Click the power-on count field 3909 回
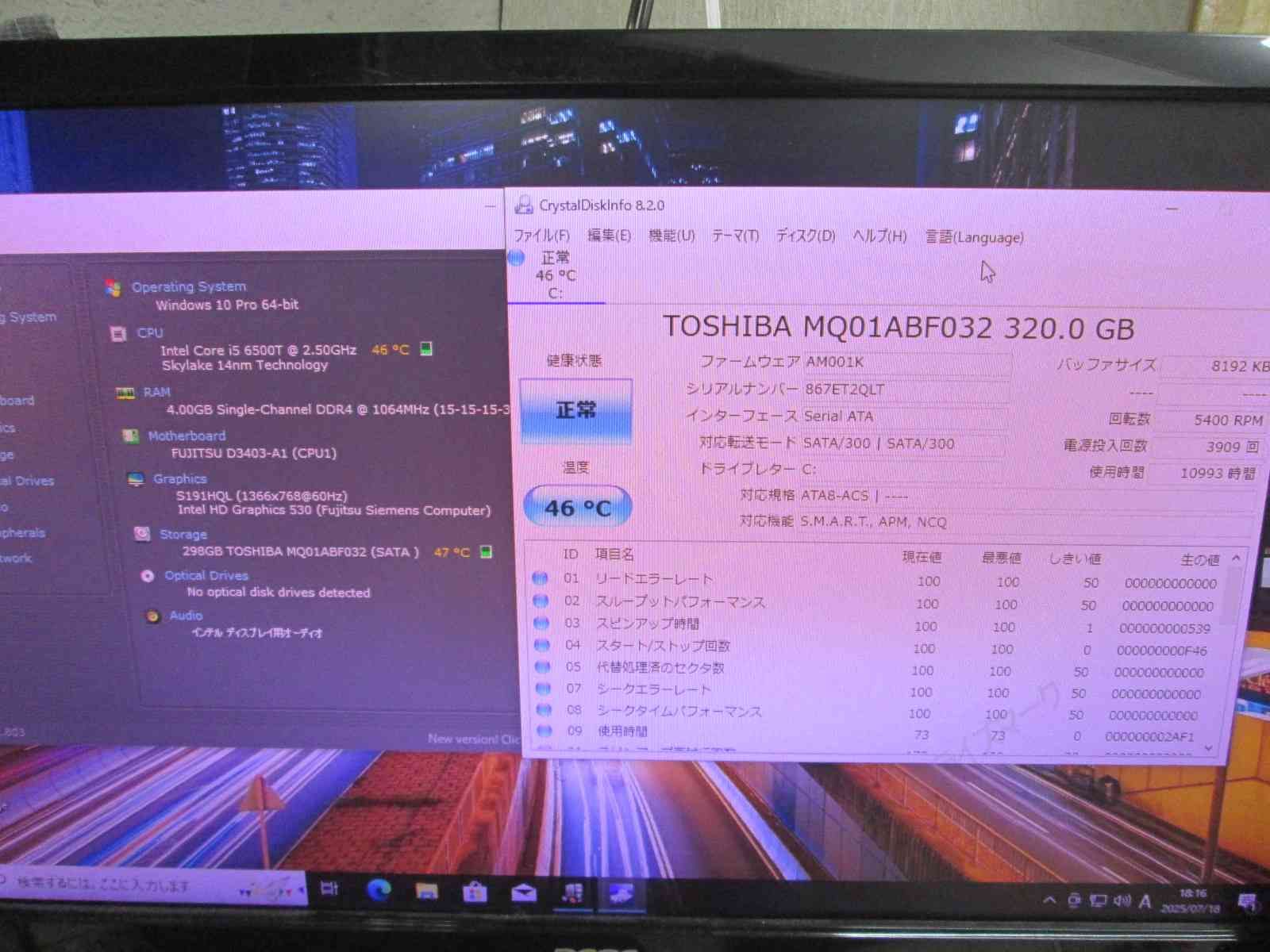This screenshot has height=952, width=1270. [x=1209, y=447]
